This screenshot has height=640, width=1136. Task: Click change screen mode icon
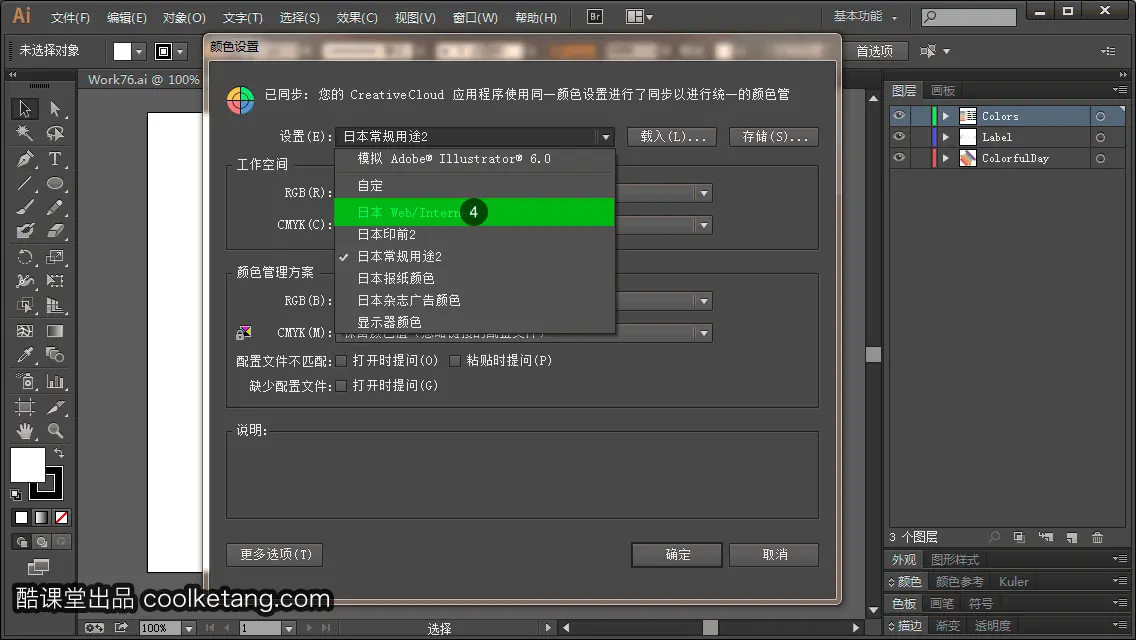click(38, 567)
